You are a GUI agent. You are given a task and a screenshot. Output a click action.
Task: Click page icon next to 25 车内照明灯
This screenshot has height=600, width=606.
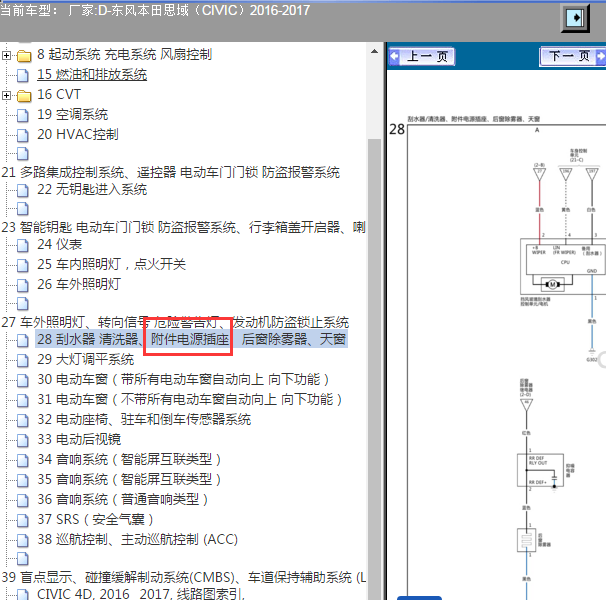pyautogui.click(x=23, y=266)
